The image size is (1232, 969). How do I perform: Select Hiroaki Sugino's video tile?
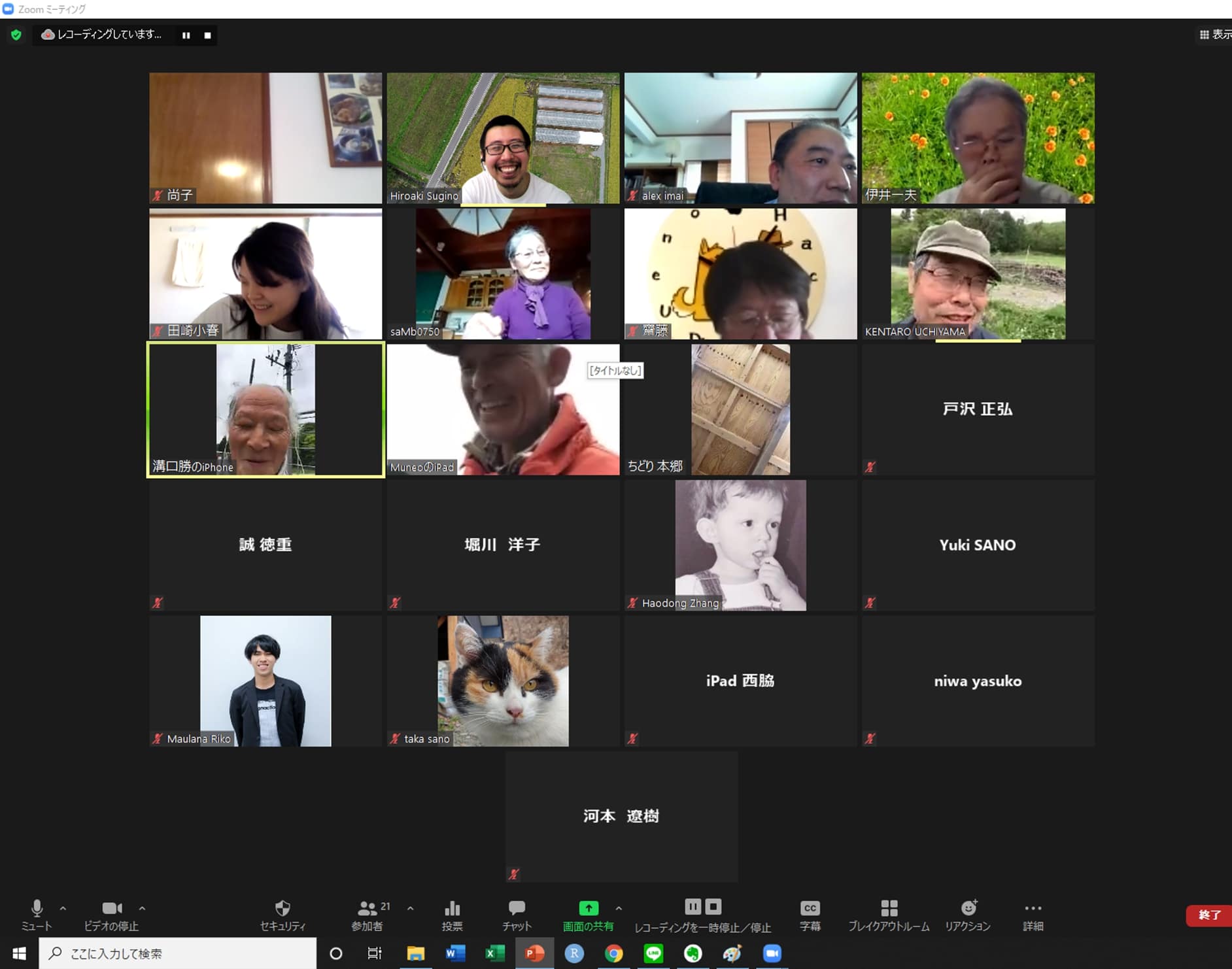[503, 138]
